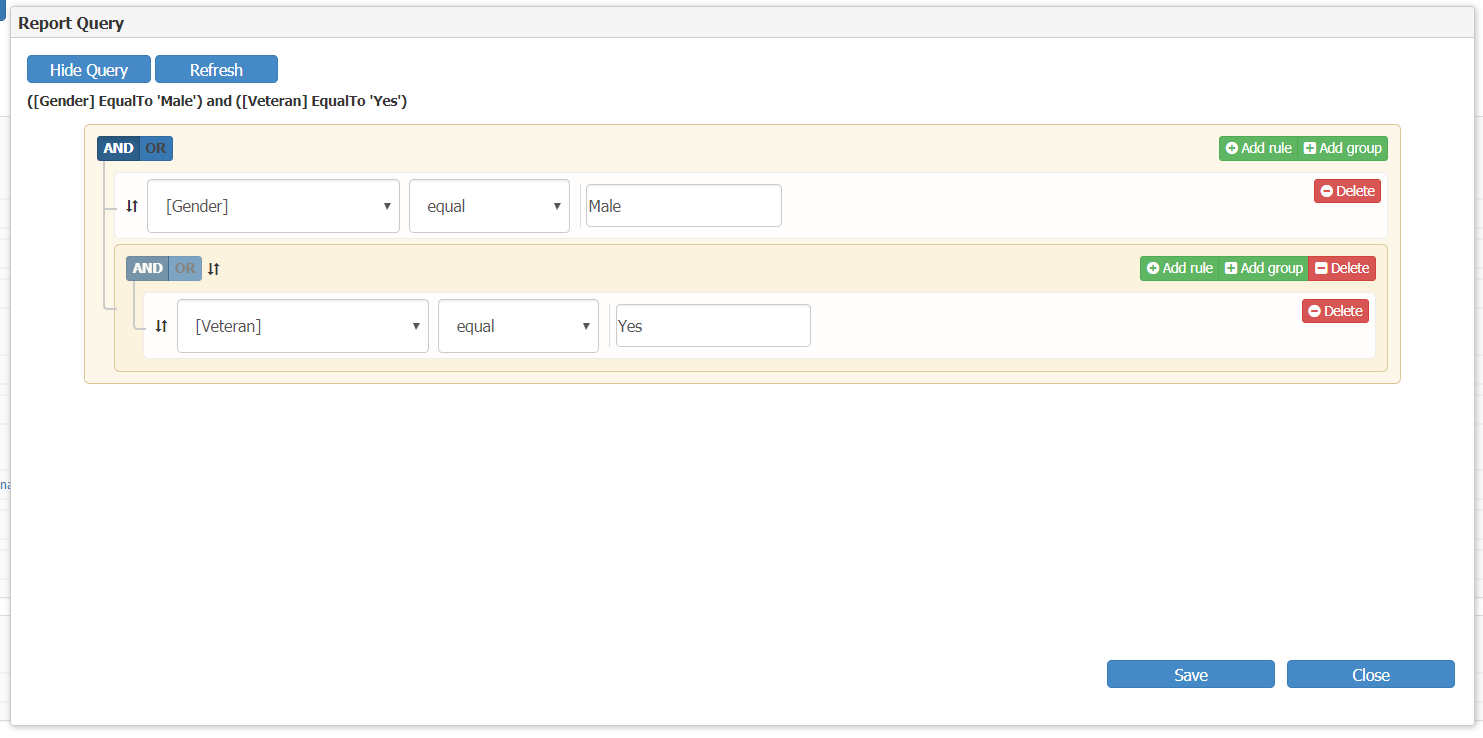Switch the outer group condition to OR
Screen dimensions: 1483x738
pos(156,148)
